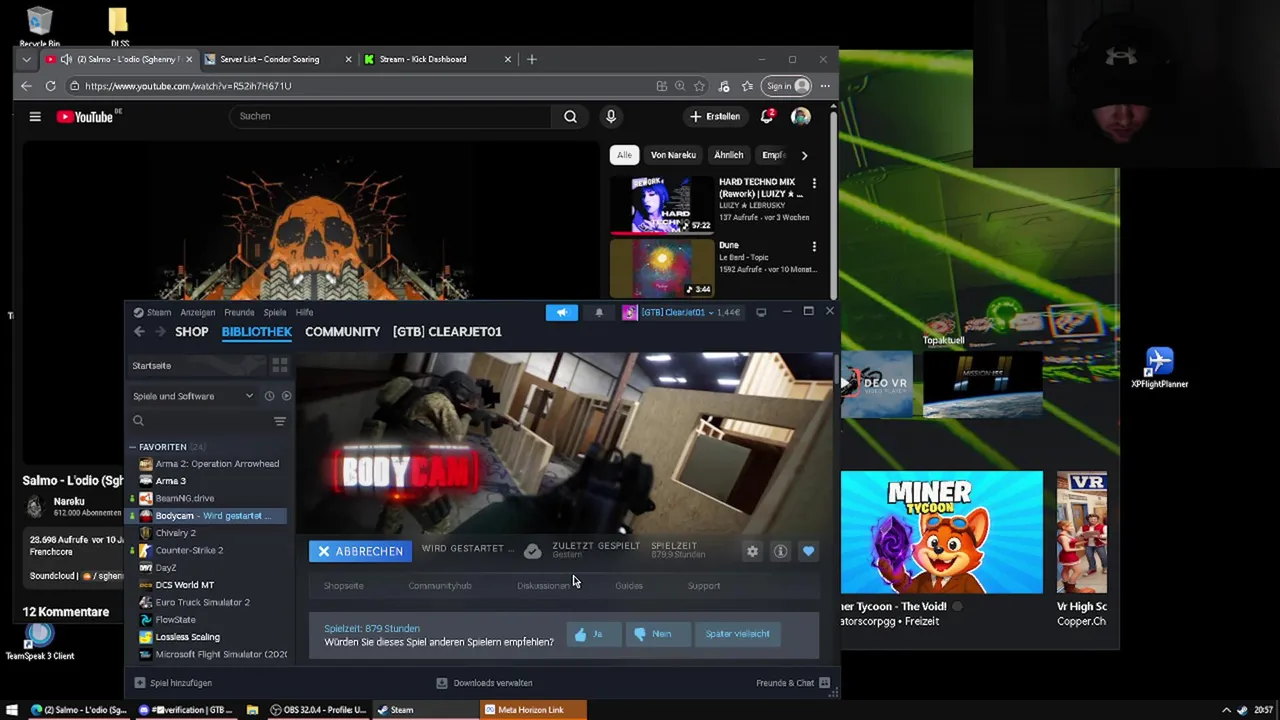The width and height of the screenshot is (1280, 720).
Task: Click the YouTube Suchen search field
Action: tap(390, 116)
